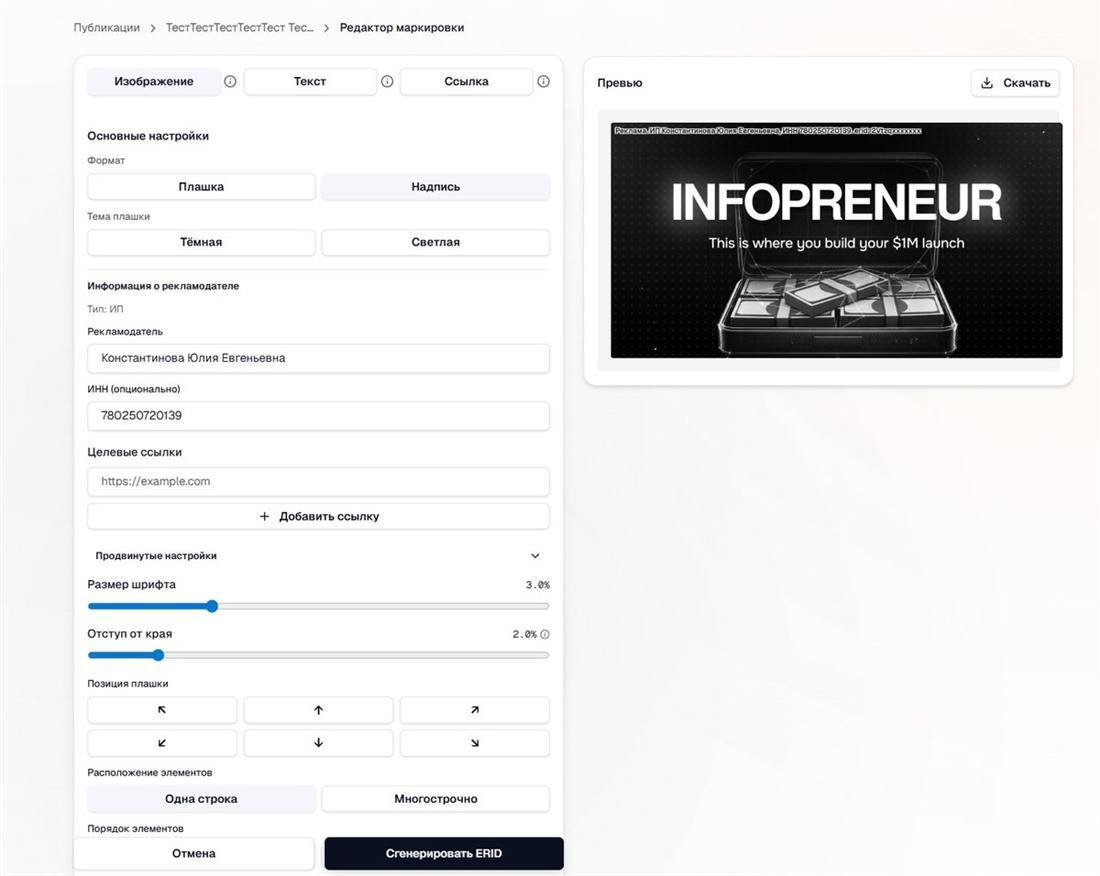This screenshot has height=876, width=1100.
Task: Collapse Продвинутые настройки chevron
Action: coord(535,555)
